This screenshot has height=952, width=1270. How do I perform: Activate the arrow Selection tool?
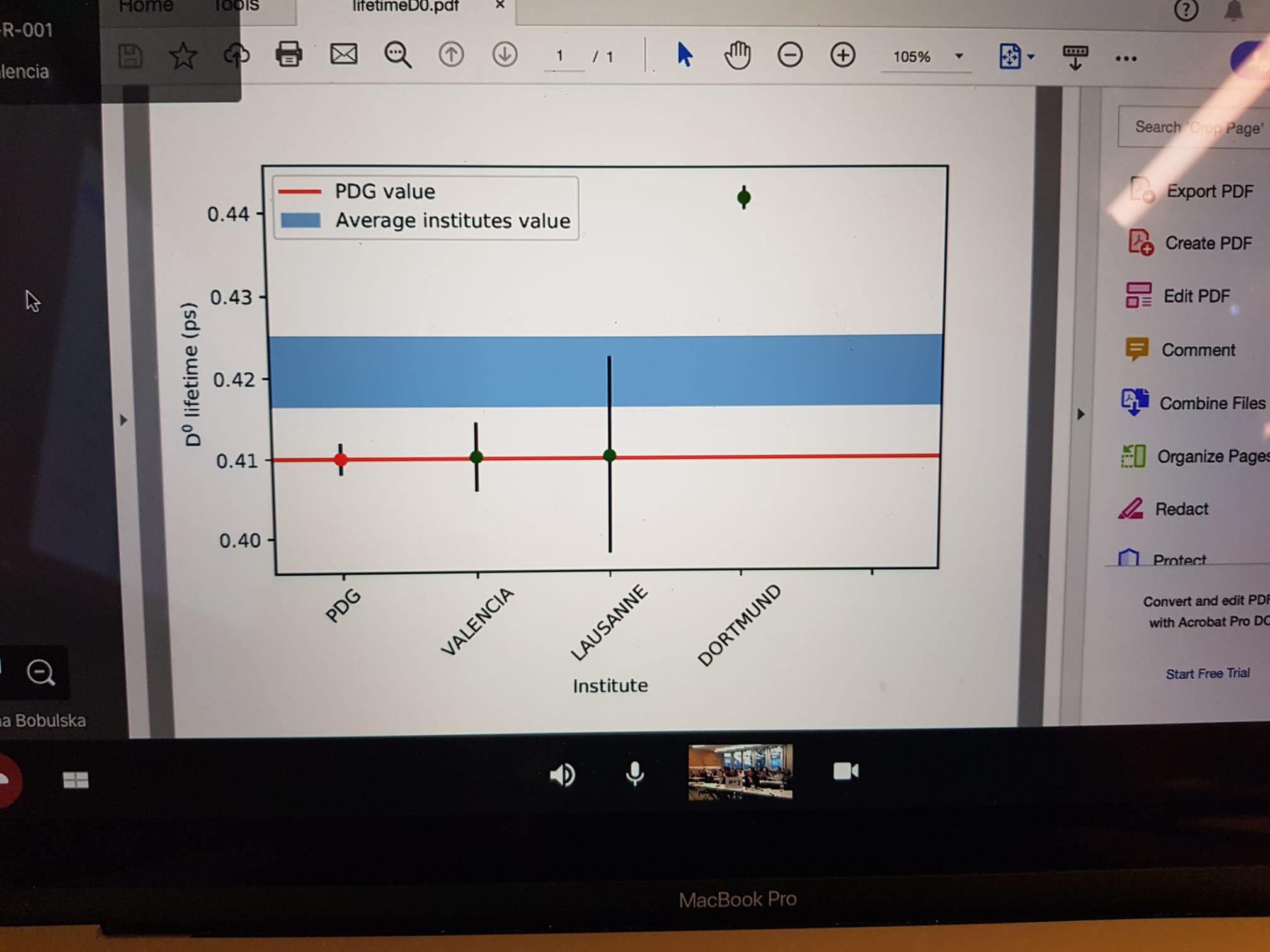(684, 55)
